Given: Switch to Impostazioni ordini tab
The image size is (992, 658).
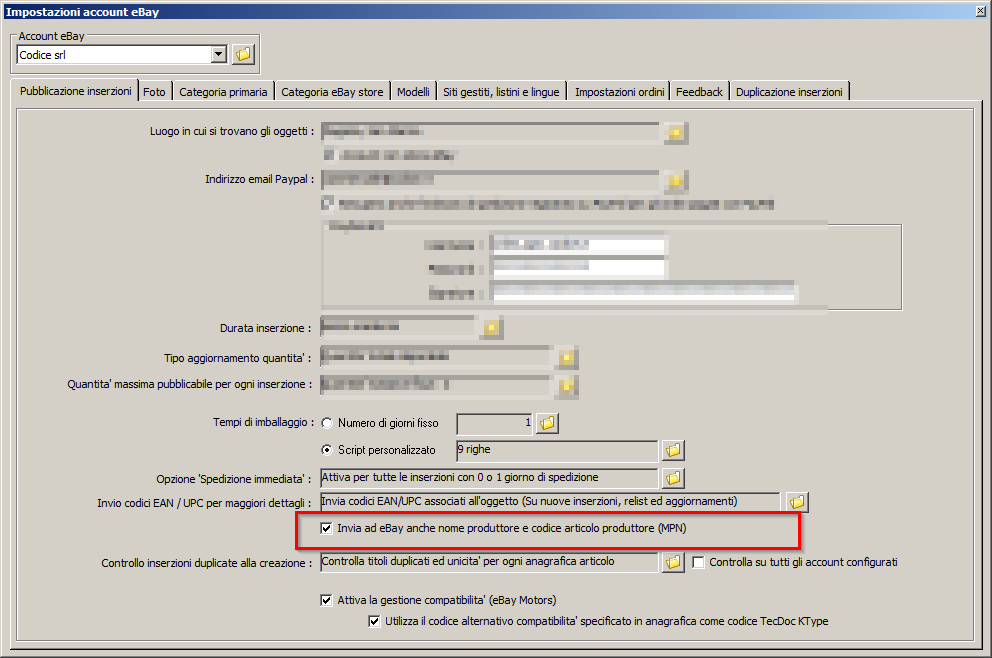Looking at the screenshot, I should (619, 92).
